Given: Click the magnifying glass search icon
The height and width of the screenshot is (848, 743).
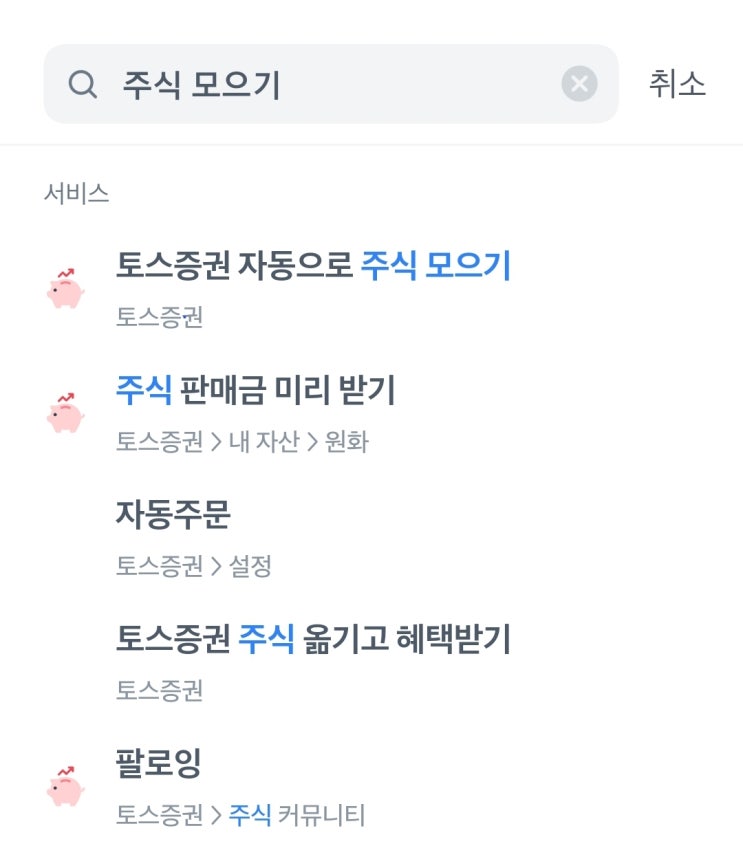Looking at the screenshot, I should tap(82, 84).
